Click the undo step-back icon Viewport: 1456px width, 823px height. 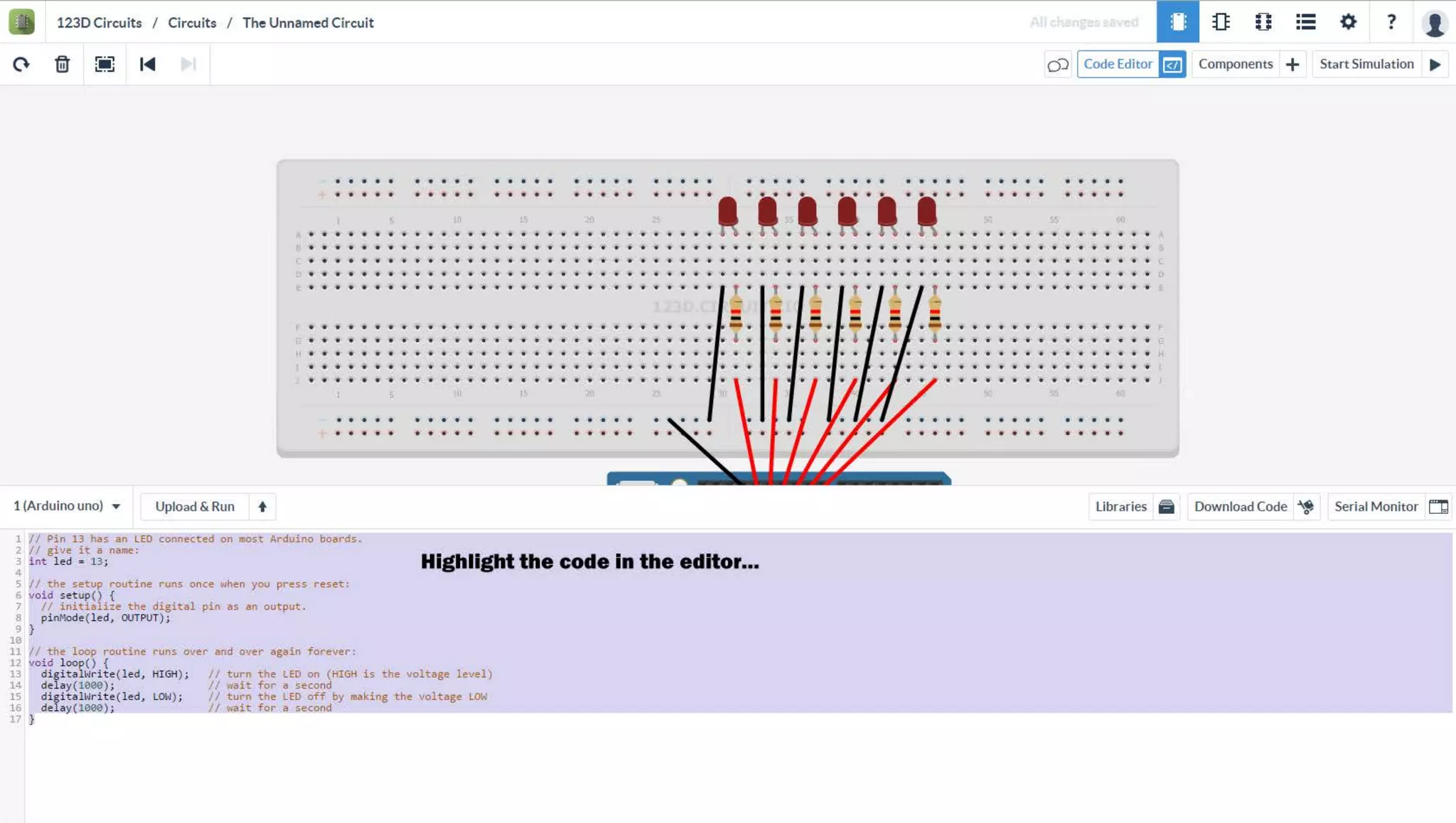[x=147, y=65]
